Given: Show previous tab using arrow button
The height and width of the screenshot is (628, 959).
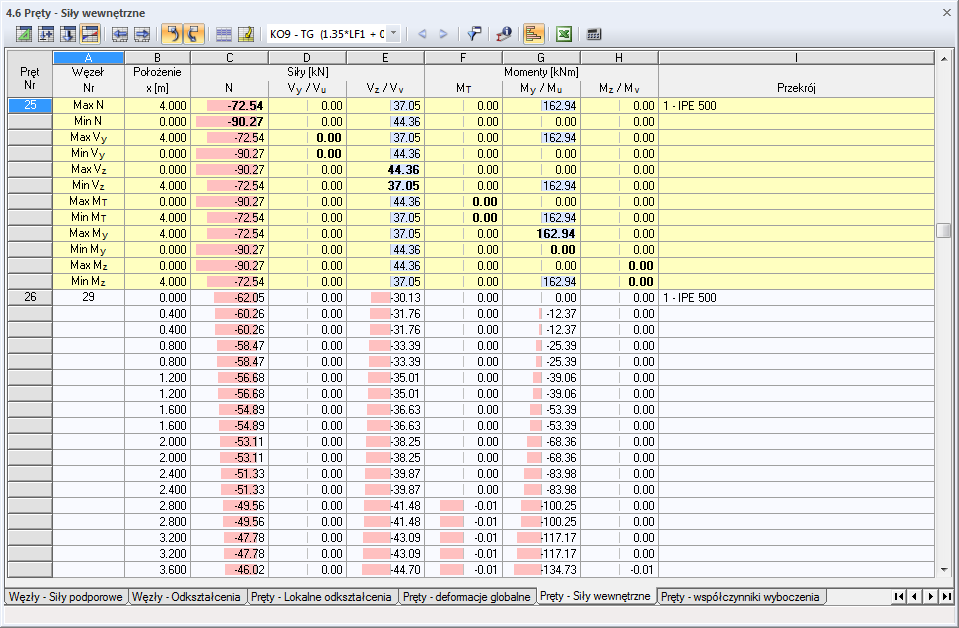Looking at the screenshot, I should pos(914,596).
